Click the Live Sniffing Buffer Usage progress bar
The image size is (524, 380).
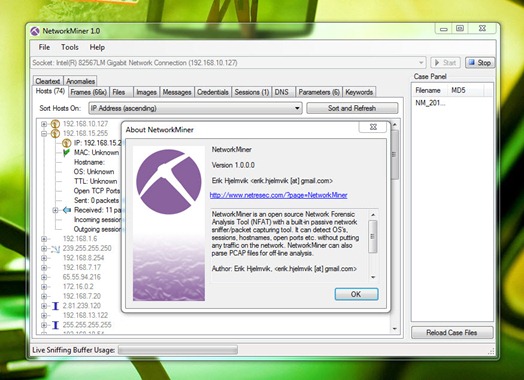tap(178, 350)
